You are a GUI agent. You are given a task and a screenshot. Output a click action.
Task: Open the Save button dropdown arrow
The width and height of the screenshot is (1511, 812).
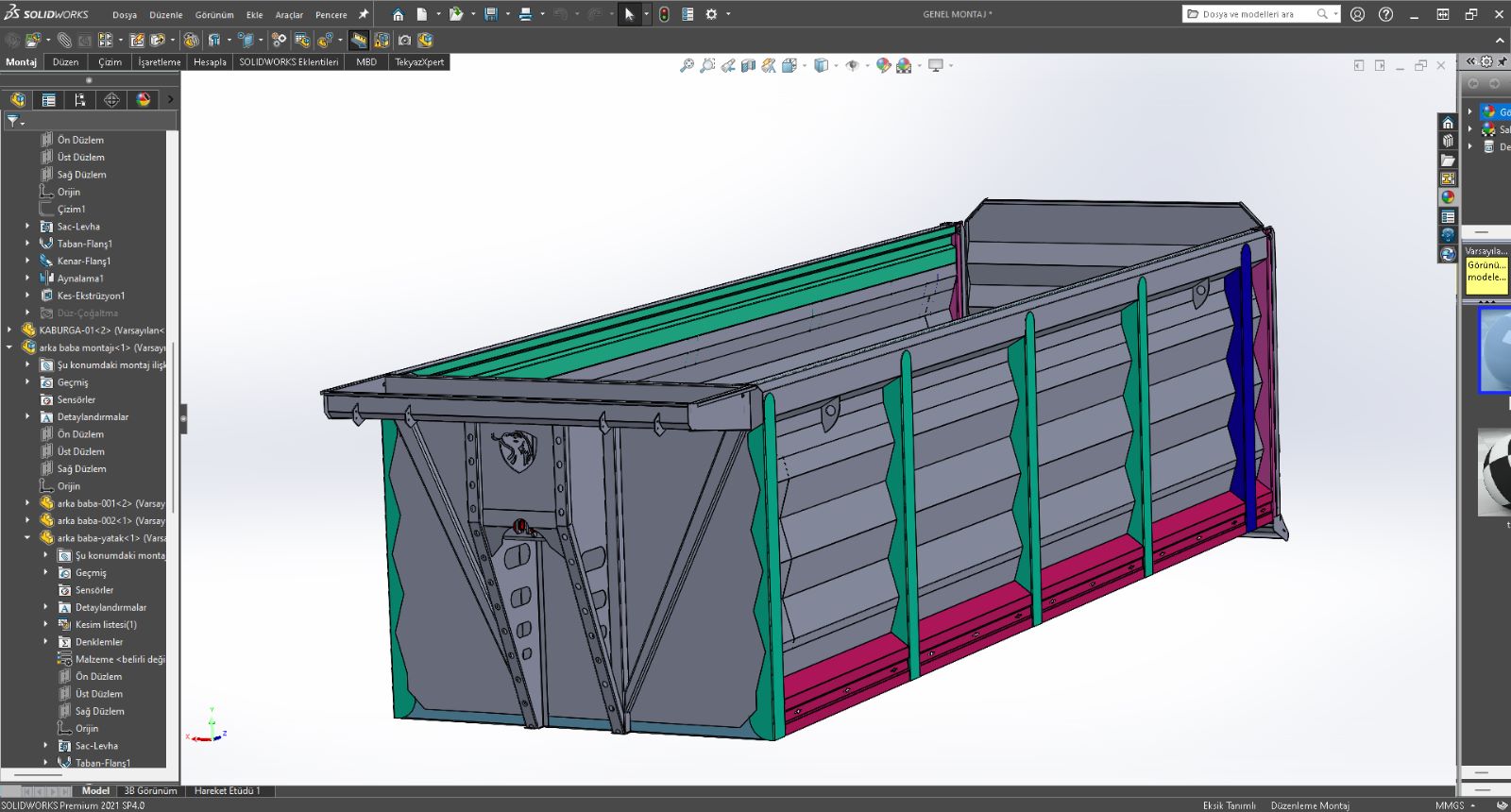pyautogui.click(x=508, y=14)
